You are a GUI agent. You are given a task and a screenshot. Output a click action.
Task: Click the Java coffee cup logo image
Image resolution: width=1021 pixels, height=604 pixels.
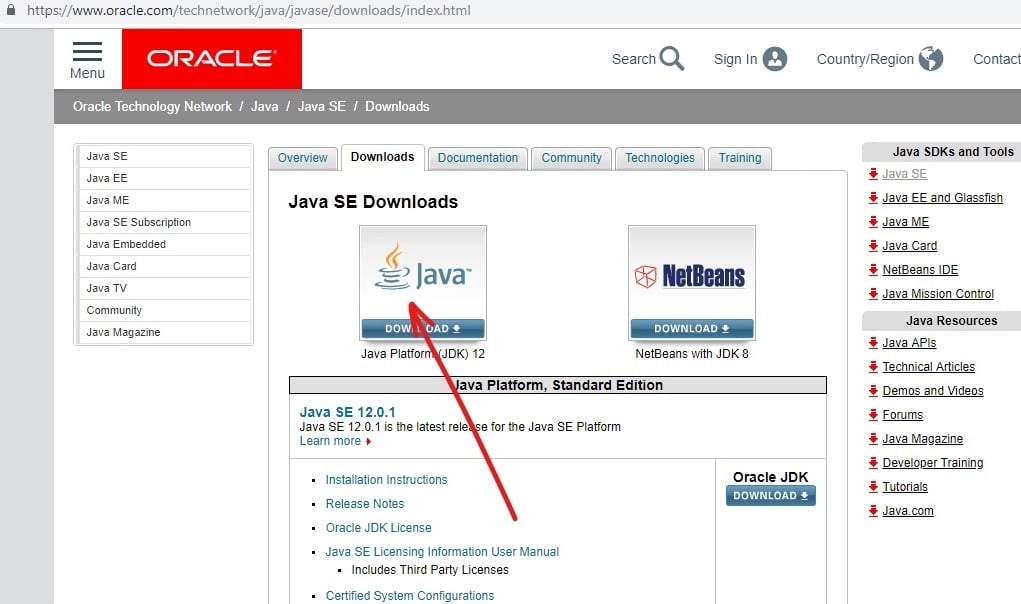pyautogui.click(x=422, y=270)
